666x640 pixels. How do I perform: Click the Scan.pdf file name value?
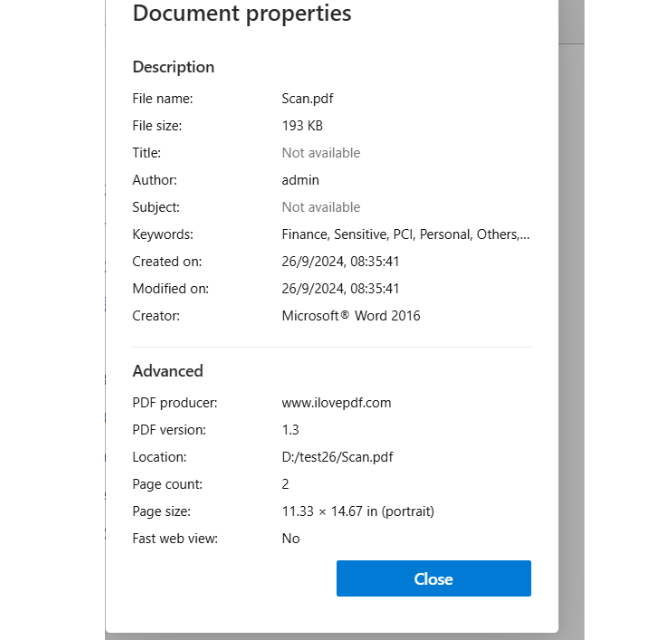point(309,99)
